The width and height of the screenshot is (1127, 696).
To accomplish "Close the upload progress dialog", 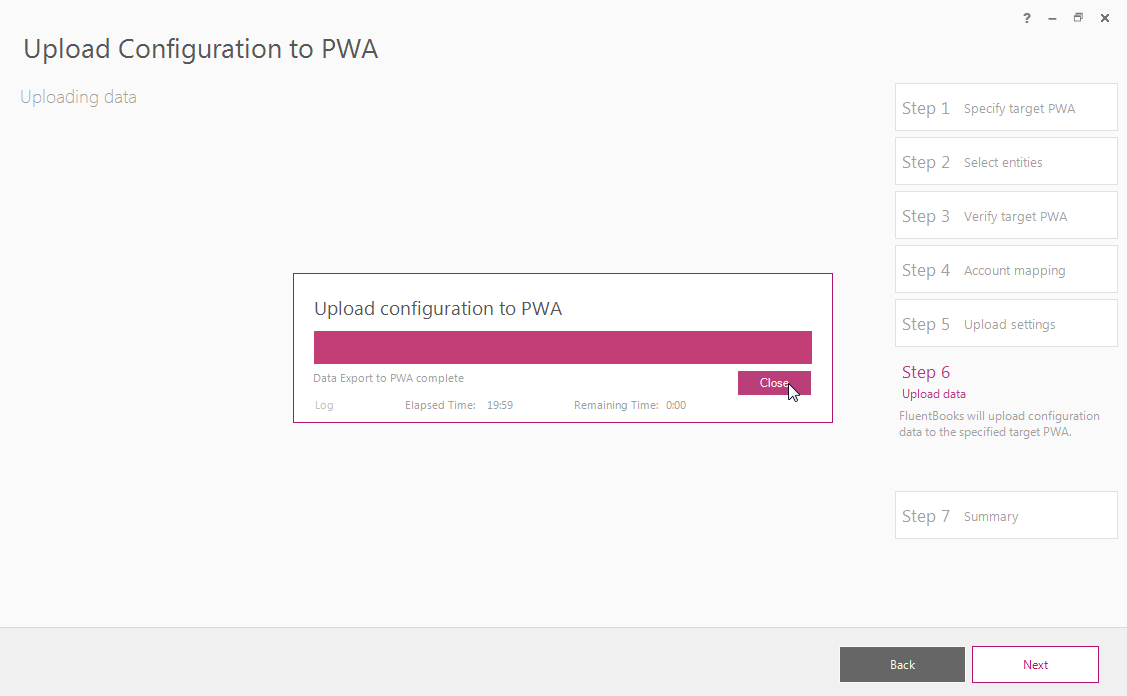I will [x=774, y=383].
